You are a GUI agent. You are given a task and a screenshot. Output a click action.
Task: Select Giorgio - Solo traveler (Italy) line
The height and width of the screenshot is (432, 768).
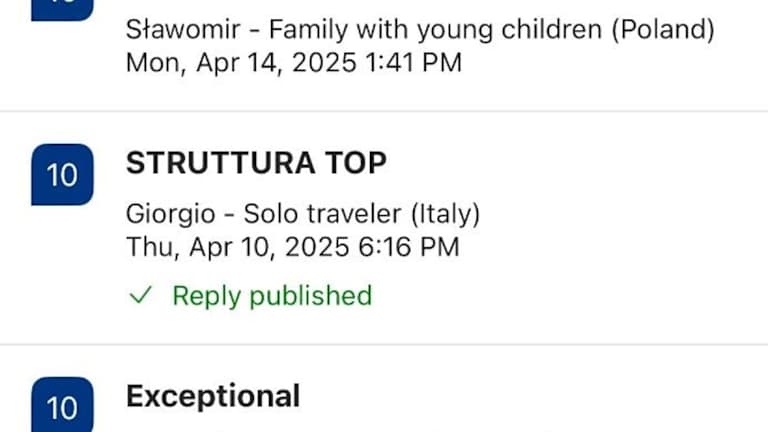click(x=302, y=213)
